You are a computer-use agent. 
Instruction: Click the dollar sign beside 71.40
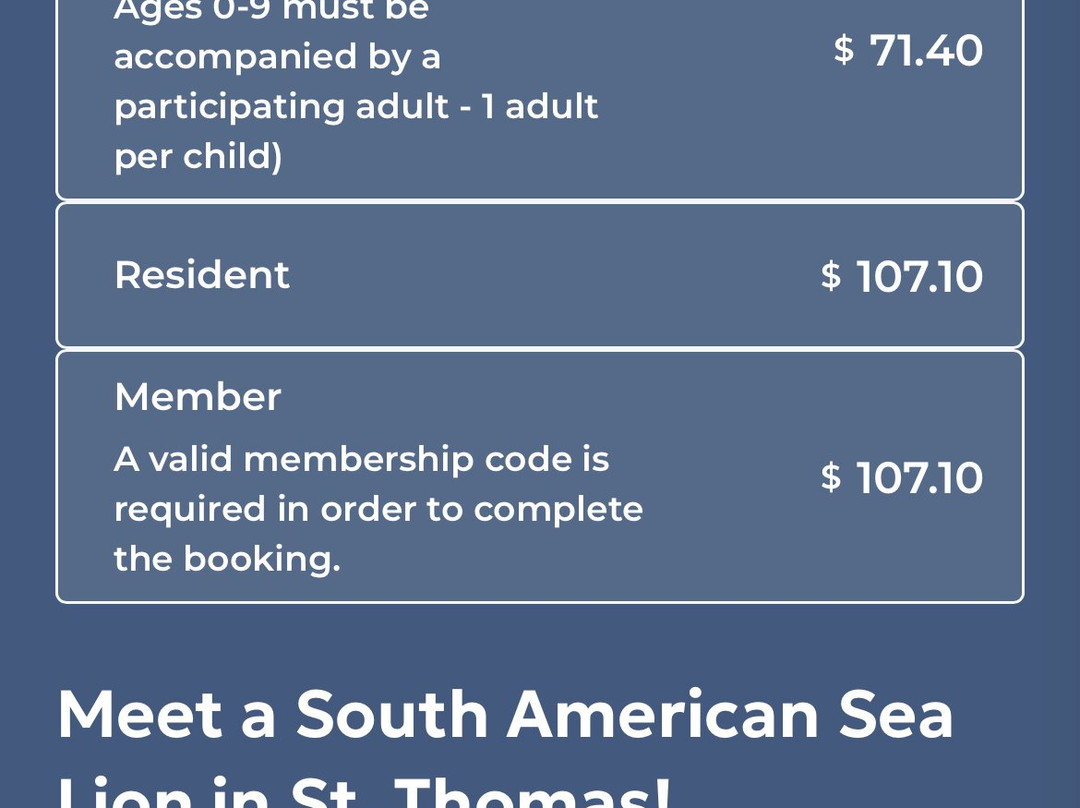[x=844, y=50]
